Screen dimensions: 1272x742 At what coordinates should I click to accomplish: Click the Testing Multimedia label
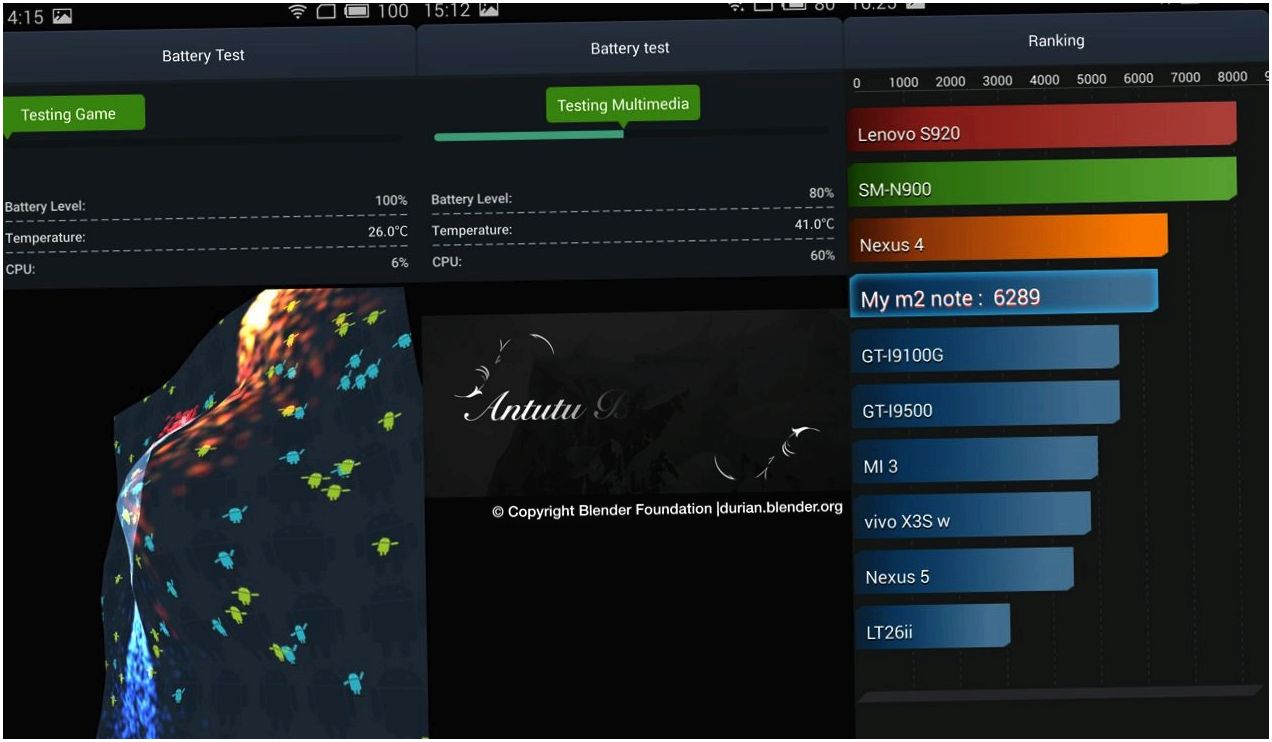tap(622, 105)
